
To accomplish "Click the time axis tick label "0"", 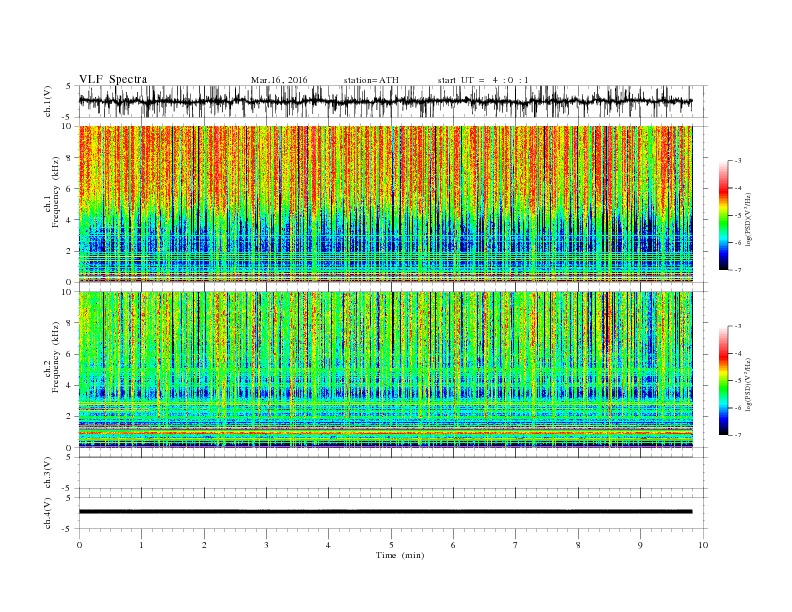I will tap(79, 545).
